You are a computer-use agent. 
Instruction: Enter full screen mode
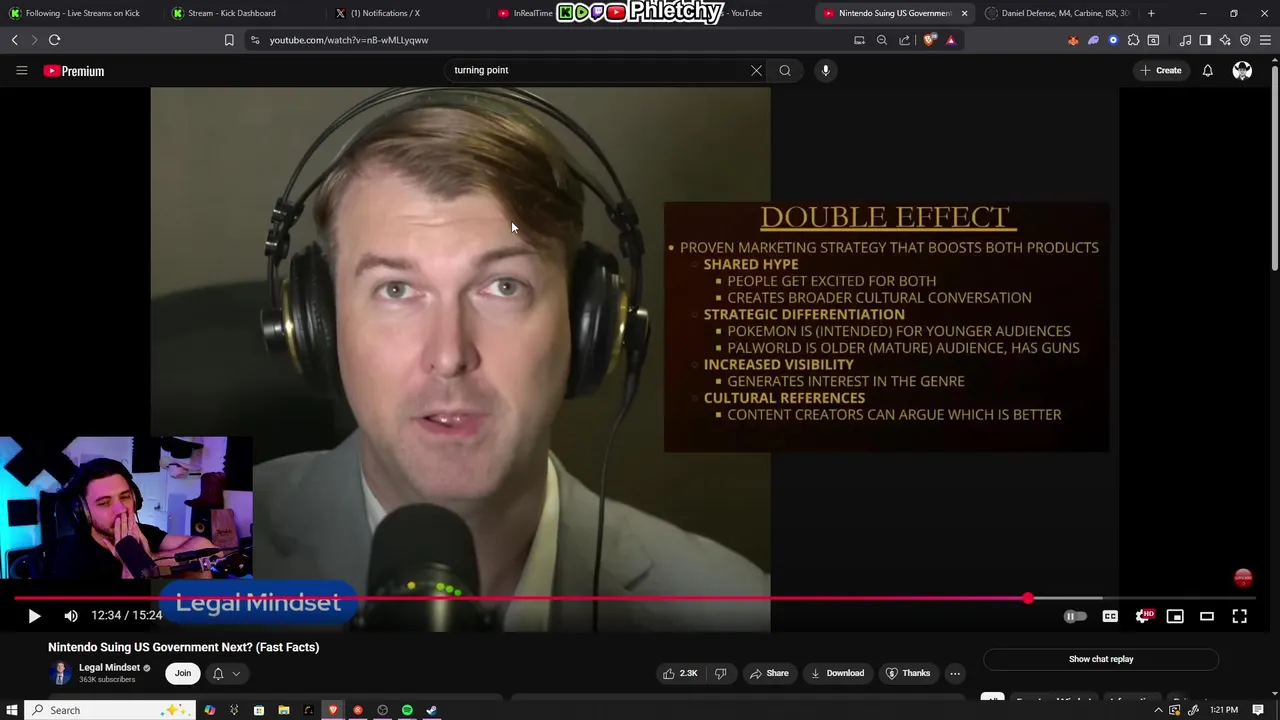(x=1239, y=616)
